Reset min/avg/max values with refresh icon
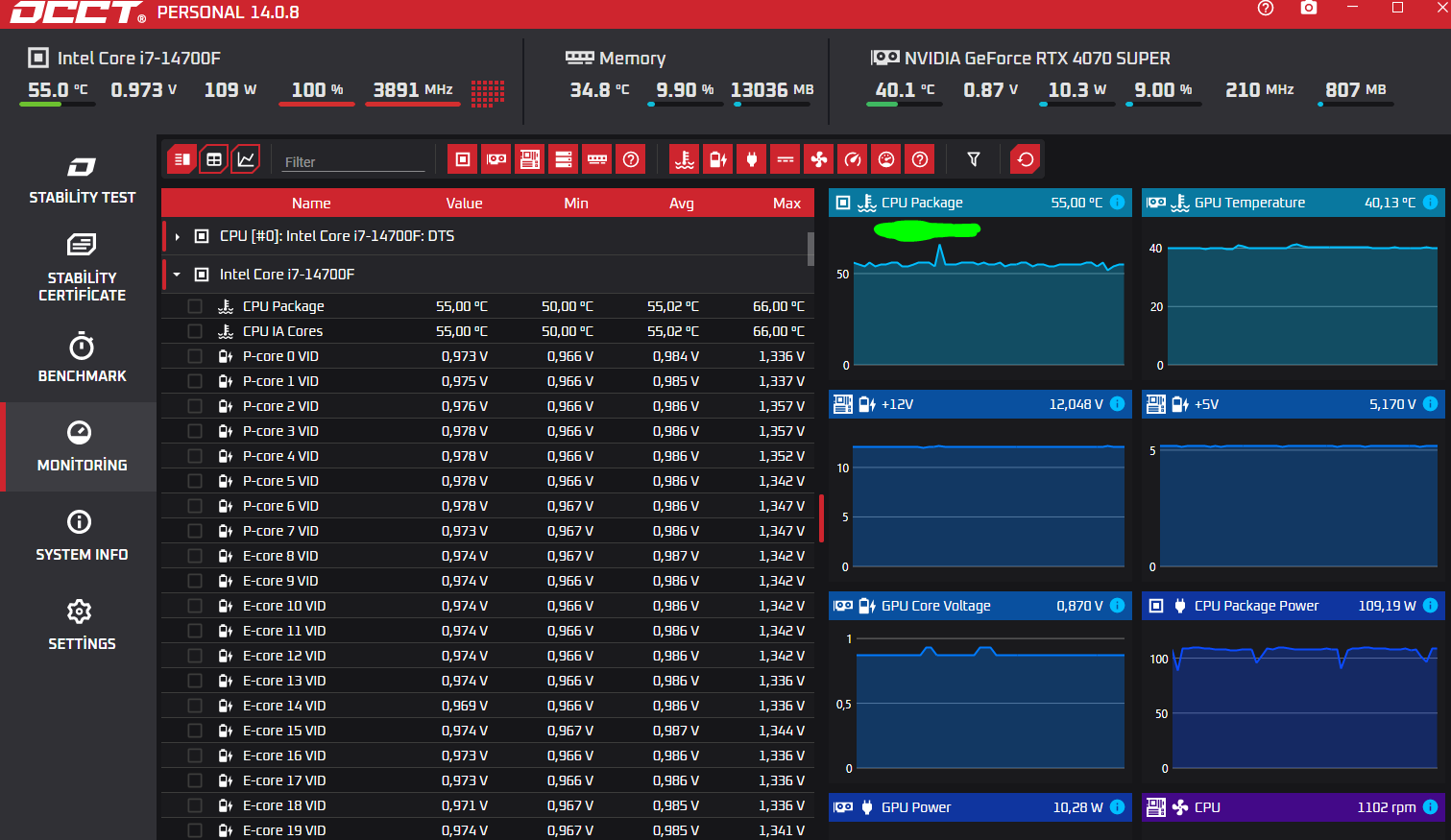The image size is (1451, 840). click(1026, 159)
